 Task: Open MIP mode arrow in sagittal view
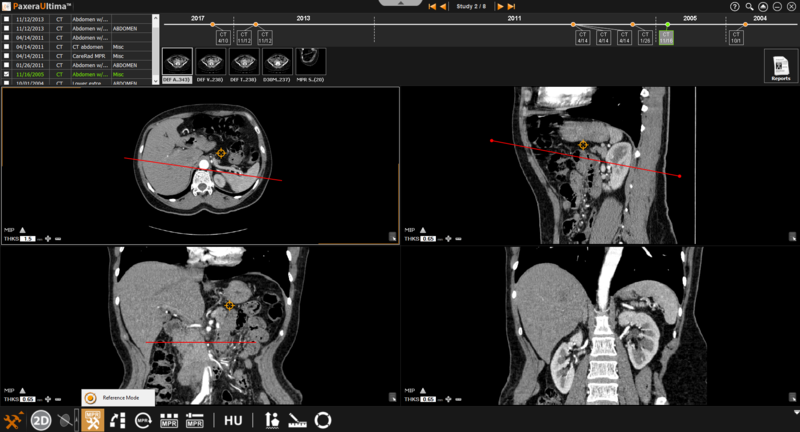422,229
